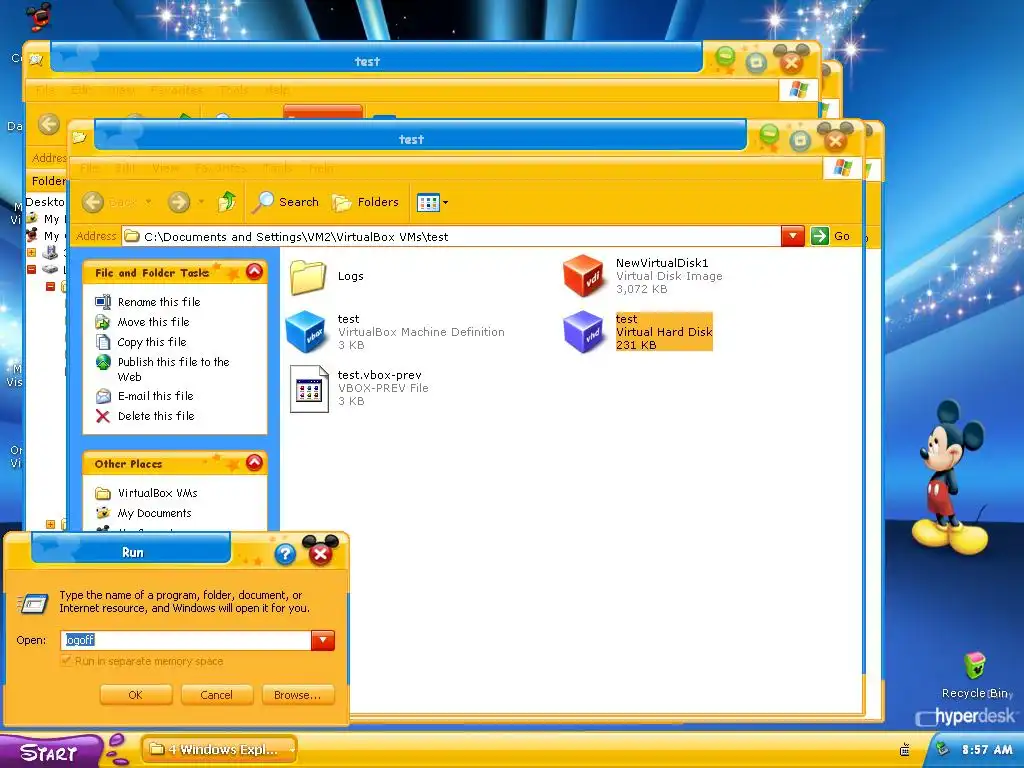Open the Address bar dropdown arrow
Image resolution: width=1024 pixels, height=768 pixels.
(x=792, y=236)
